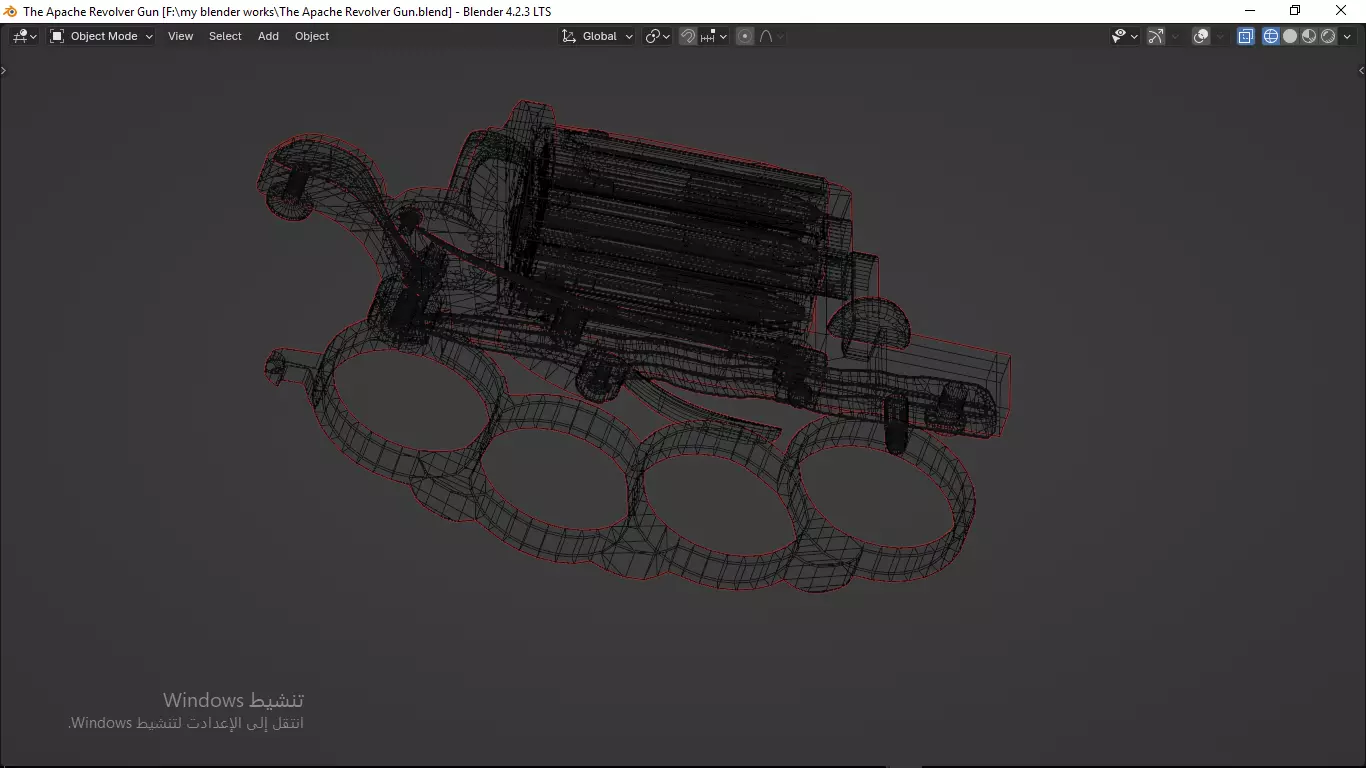The image size is (1366, 768).
Task: Switch to material preview shading
Action: tap(1309, 36)
